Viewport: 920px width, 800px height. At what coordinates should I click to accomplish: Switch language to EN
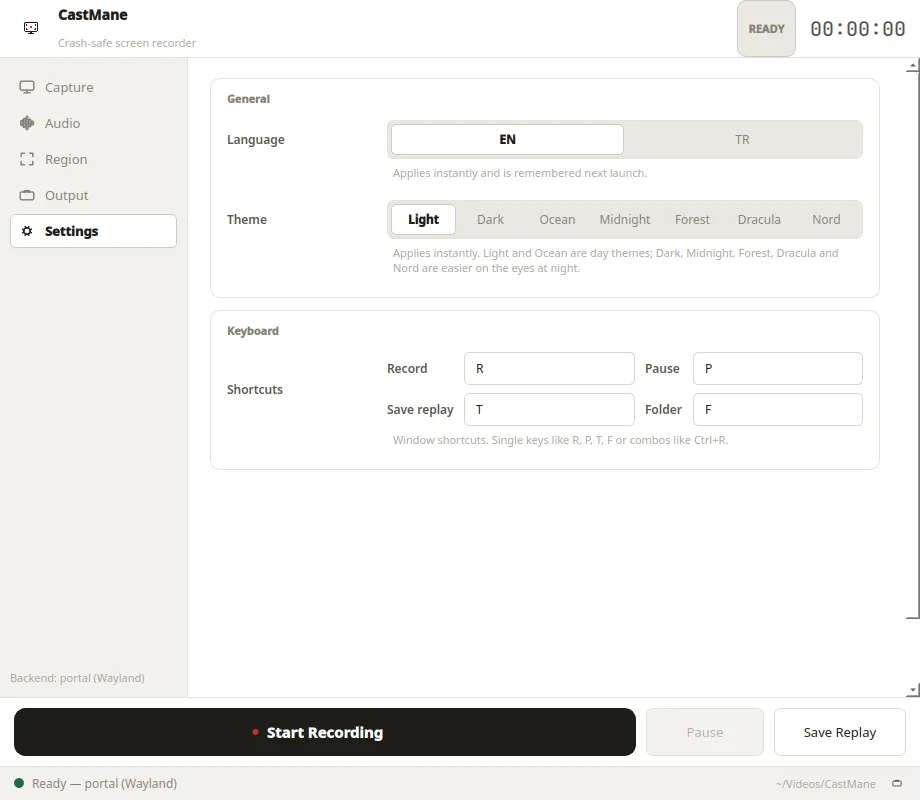click(x=507, y=139)
